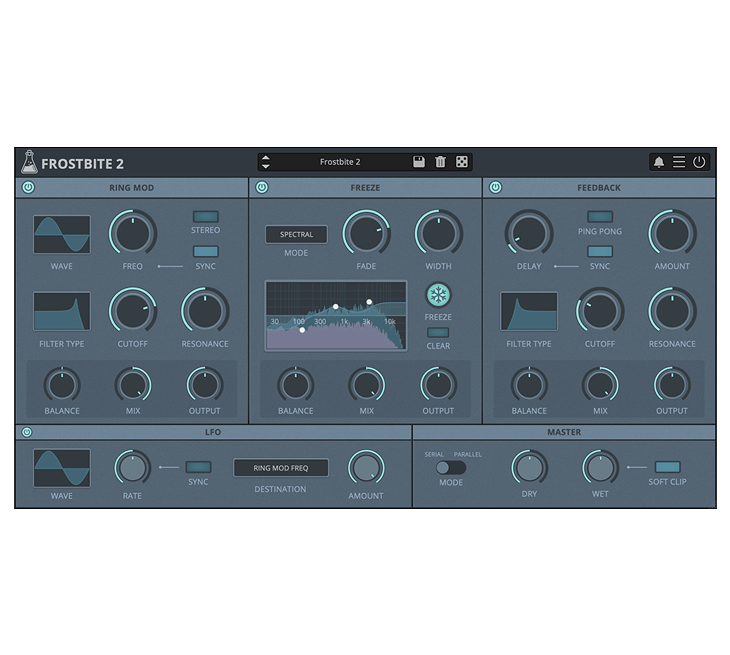Toggle Freeze section power button
The width and height of the screenshot is (730, 655).
[262, 187]
